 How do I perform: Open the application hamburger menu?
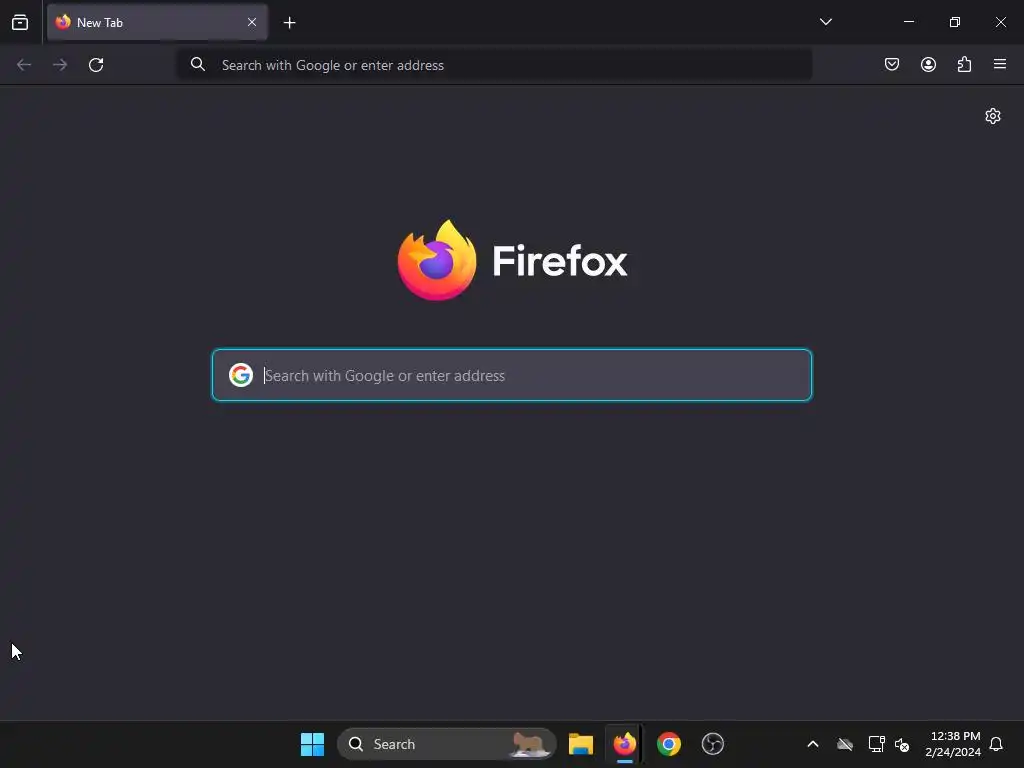1000,64
